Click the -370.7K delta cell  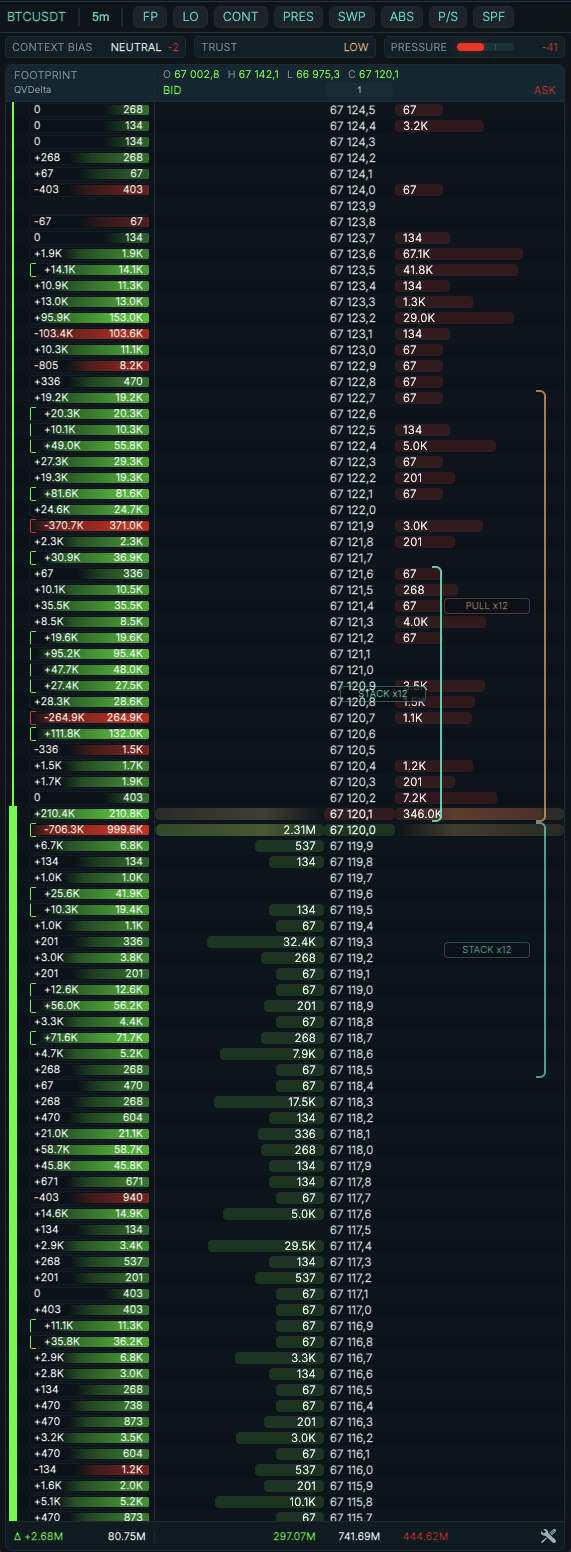[x=64, y=526]
